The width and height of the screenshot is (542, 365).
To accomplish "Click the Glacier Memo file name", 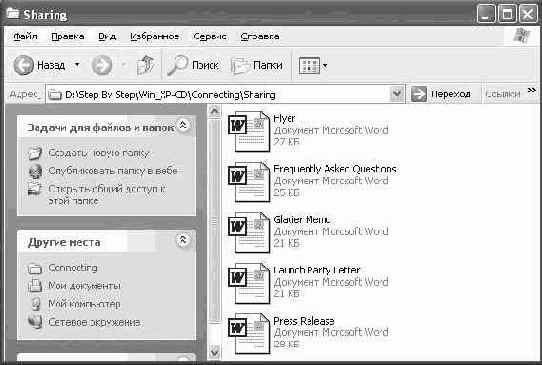I will pyautogui.click(x=302, y=219).
